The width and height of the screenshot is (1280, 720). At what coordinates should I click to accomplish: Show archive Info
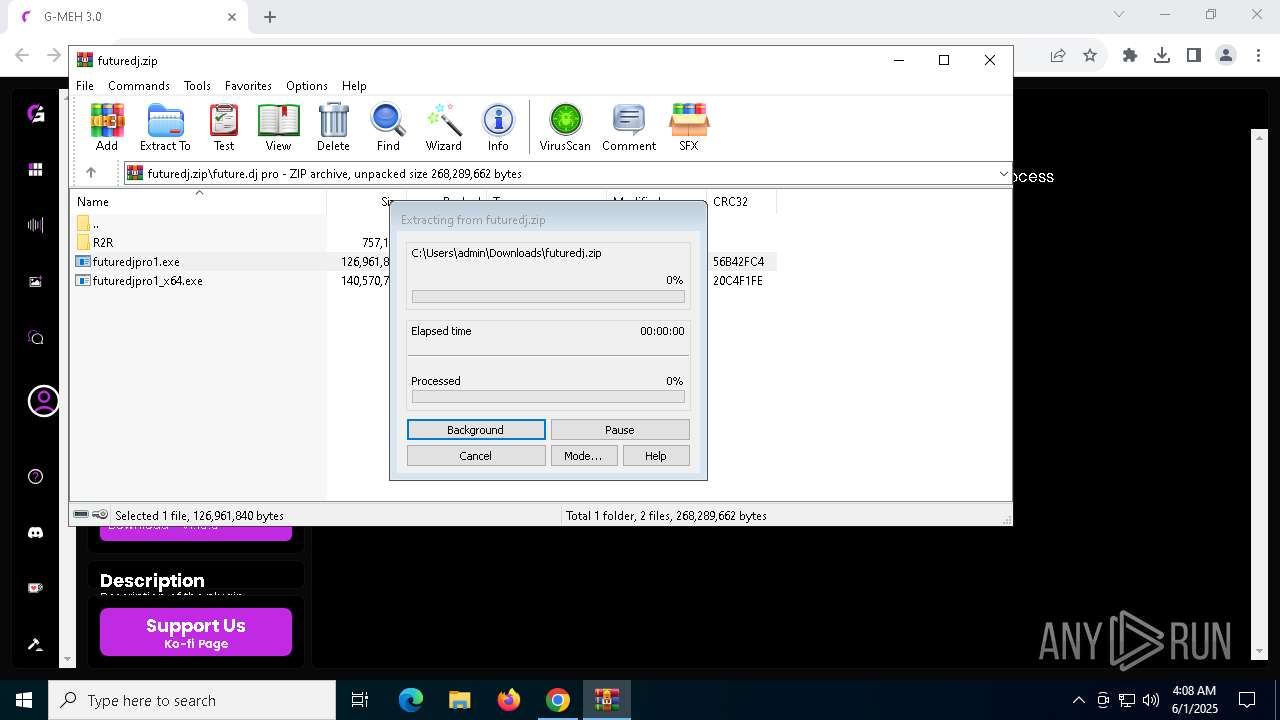click(x=498, y=127)
